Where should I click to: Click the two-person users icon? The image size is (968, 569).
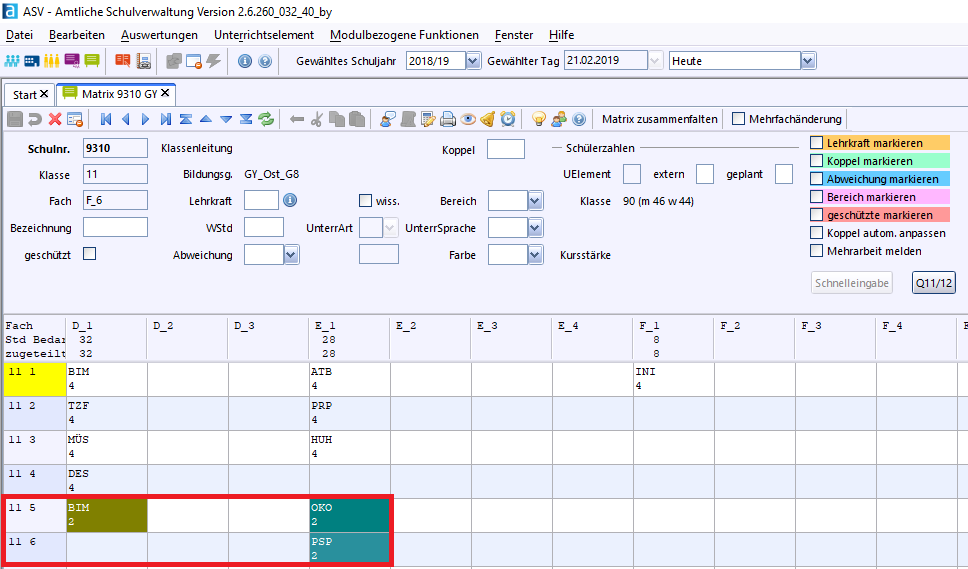point(559,119)
